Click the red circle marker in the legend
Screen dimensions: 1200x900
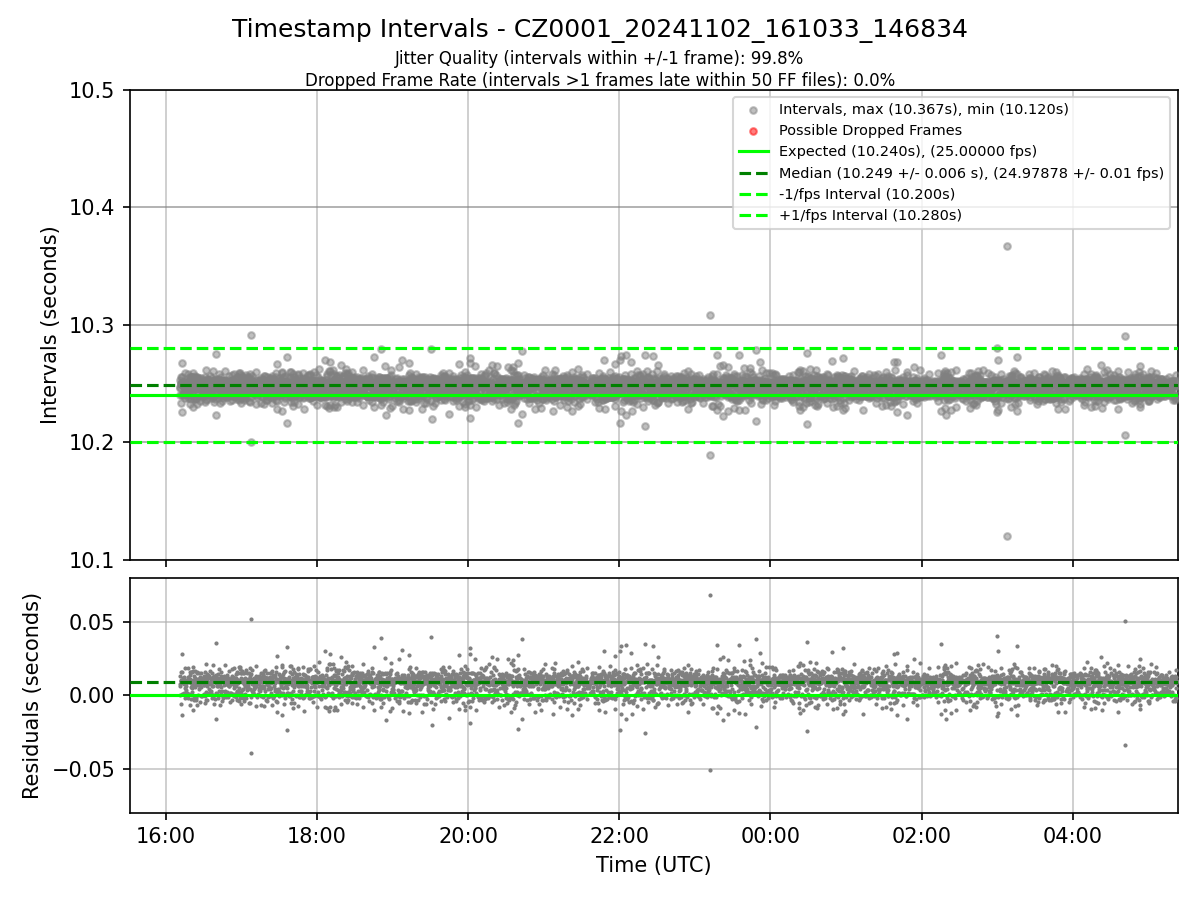pyautogui.click(x=754, y=131)
